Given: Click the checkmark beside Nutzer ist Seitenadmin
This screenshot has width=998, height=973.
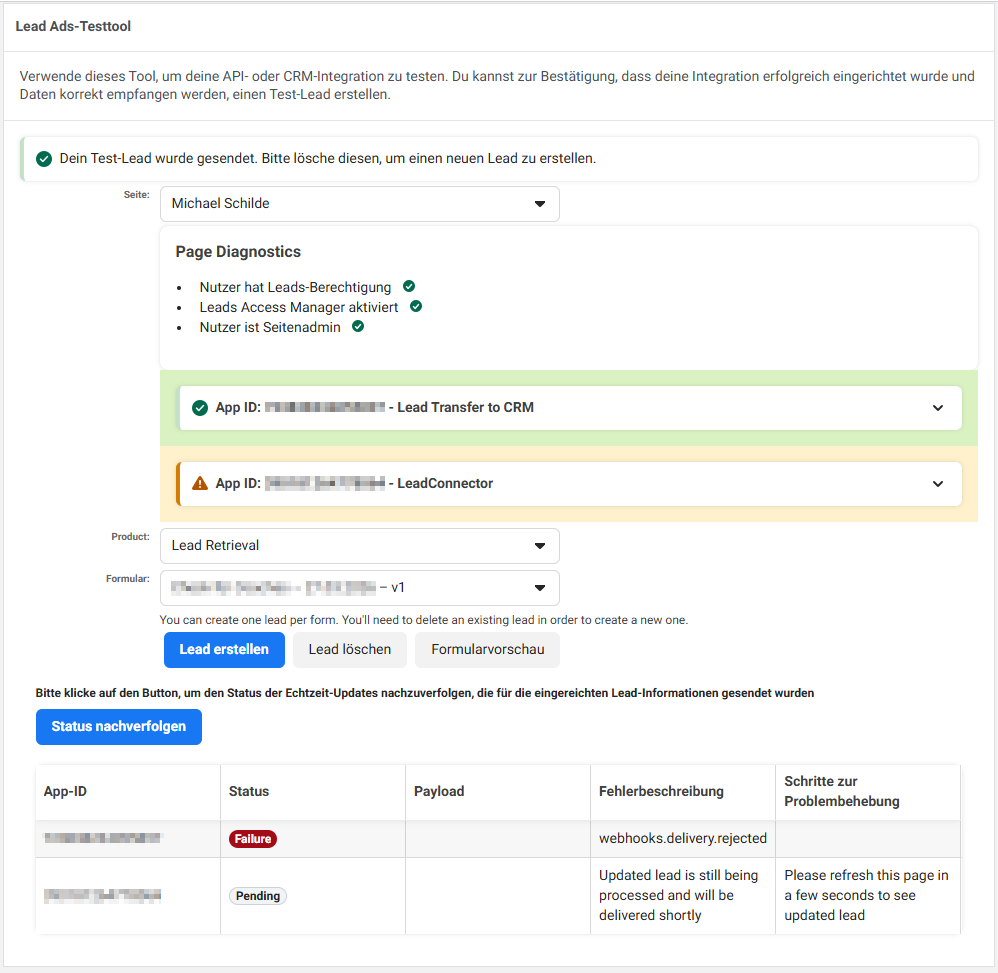Looking at the screenshot, I should pyautogui.click(x=358, y=327).
